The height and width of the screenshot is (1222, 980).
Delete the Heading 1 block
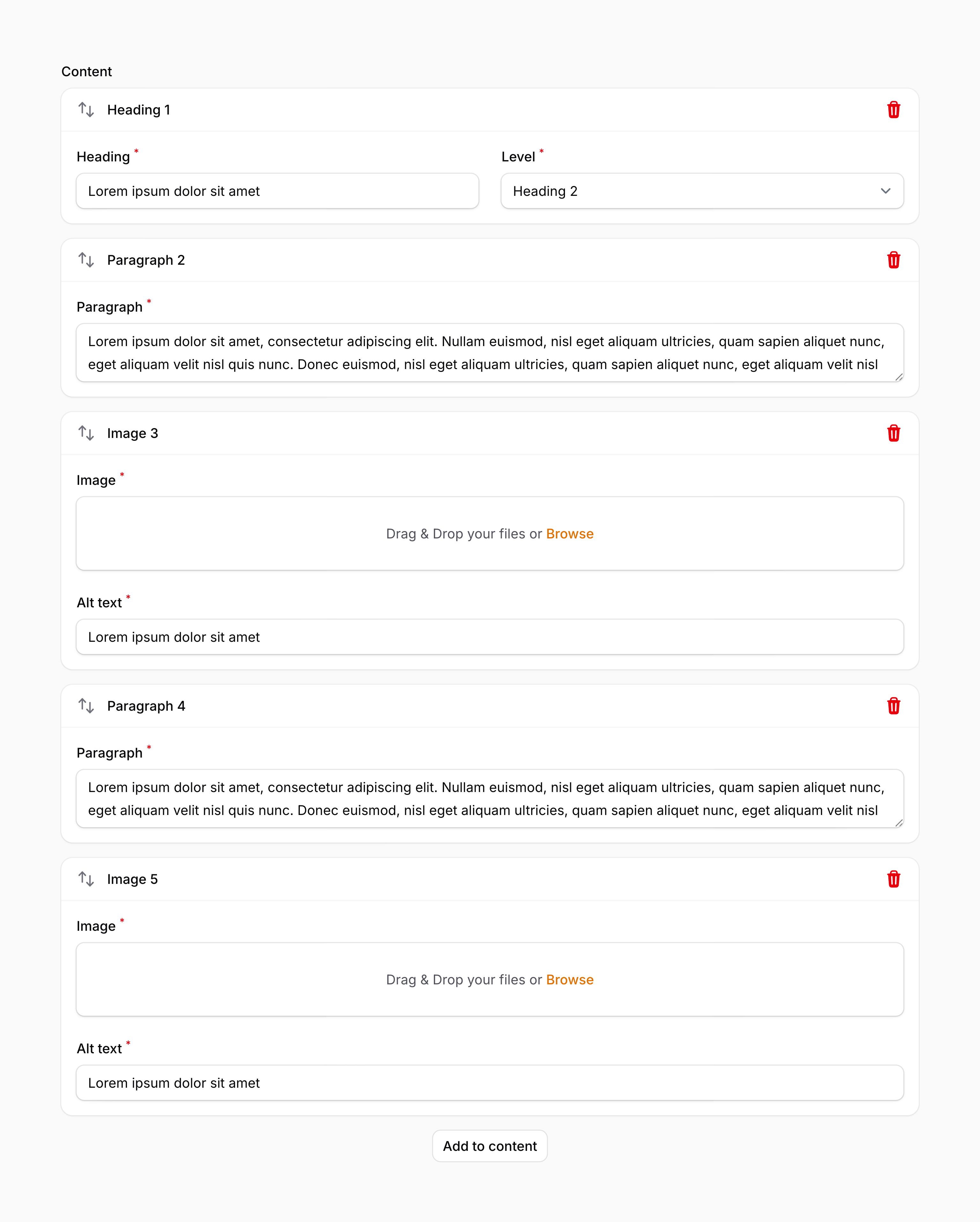(893, 110)
